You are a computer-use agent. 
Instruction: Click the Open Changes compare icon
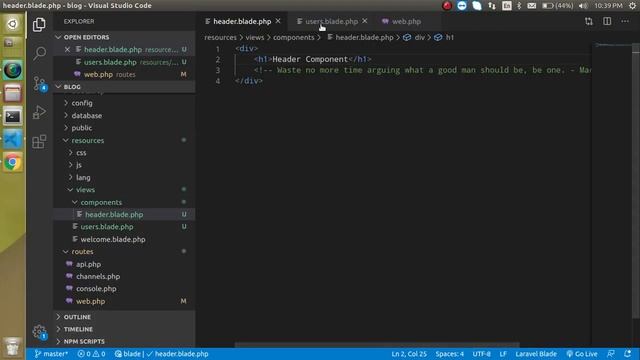[589, 21]
